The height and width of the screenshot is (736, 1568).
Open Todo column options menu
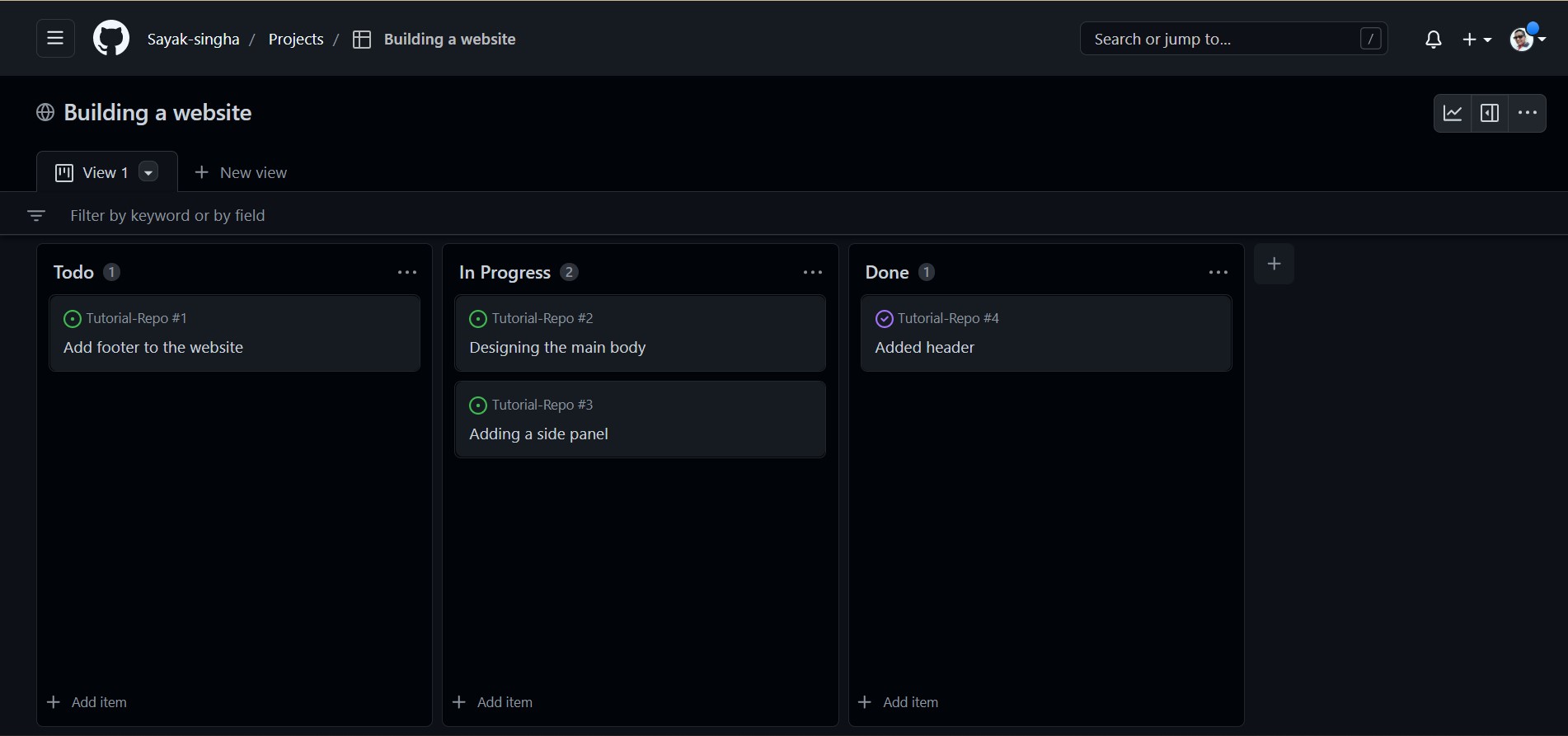point(407,272)
